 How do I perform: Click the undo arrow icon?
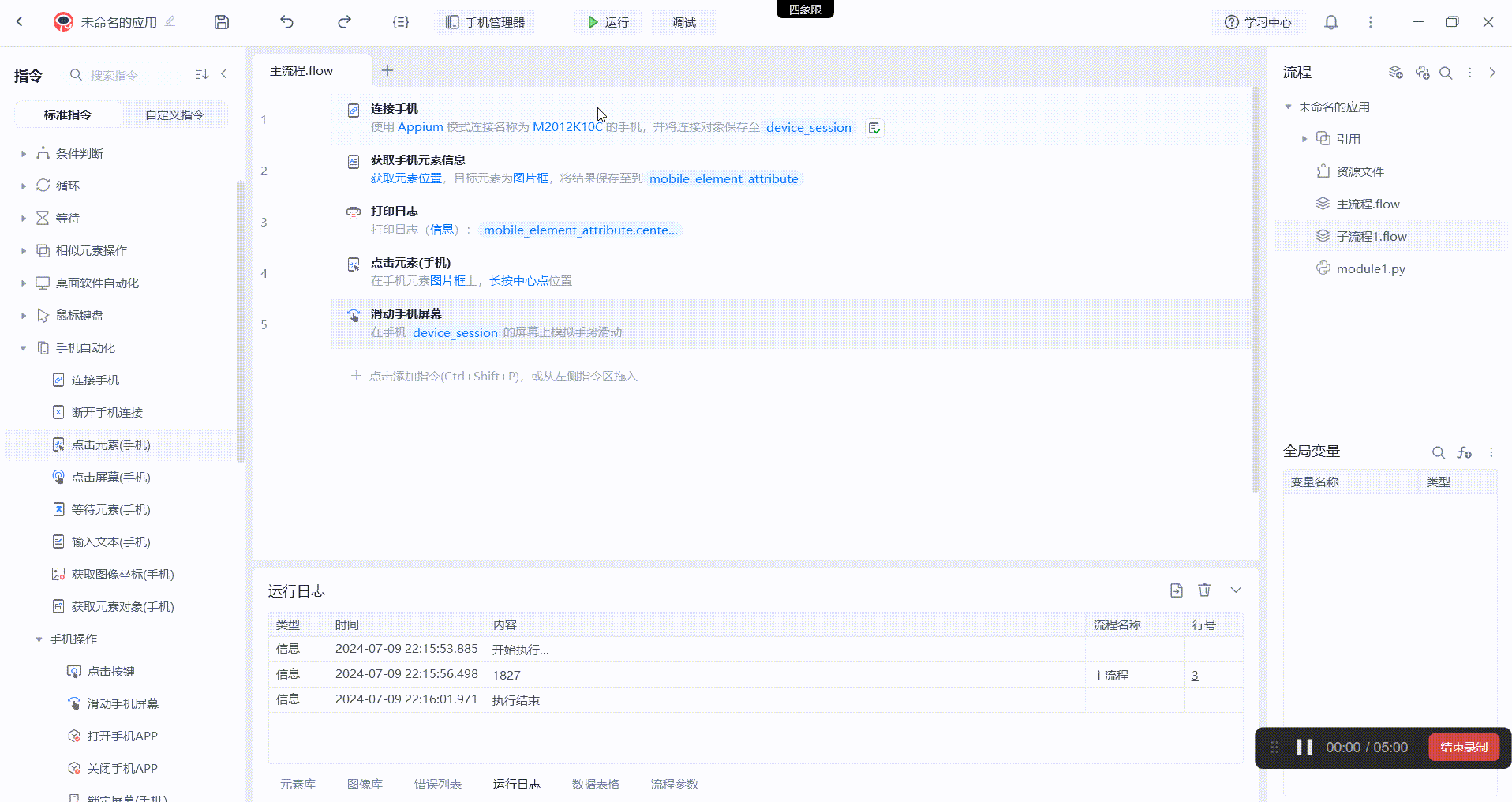[x=286, y=22]
